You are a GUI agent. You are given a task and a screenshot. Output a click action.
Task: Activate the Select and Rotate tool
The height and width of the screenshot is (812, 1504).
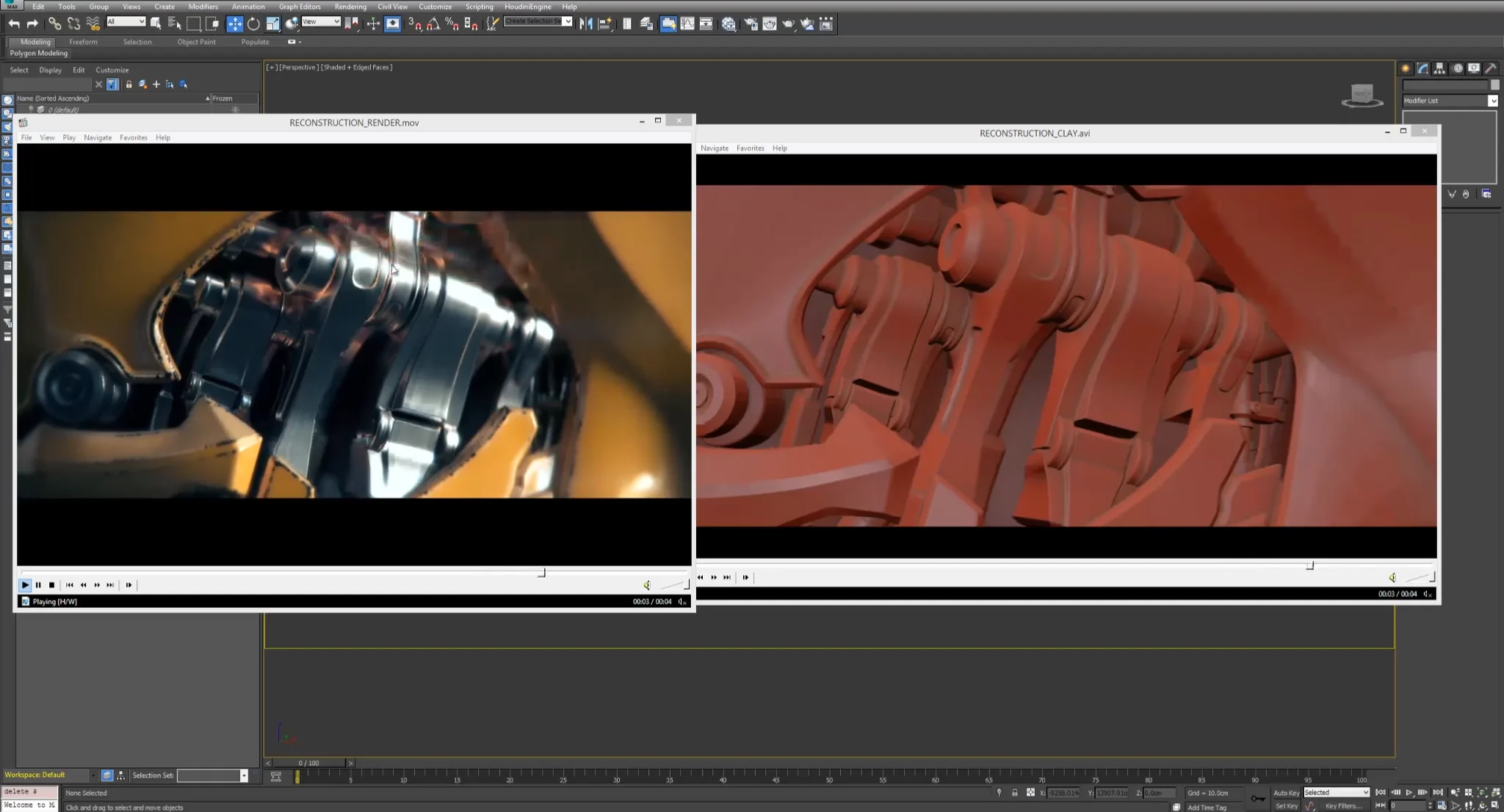click(253, 24)
